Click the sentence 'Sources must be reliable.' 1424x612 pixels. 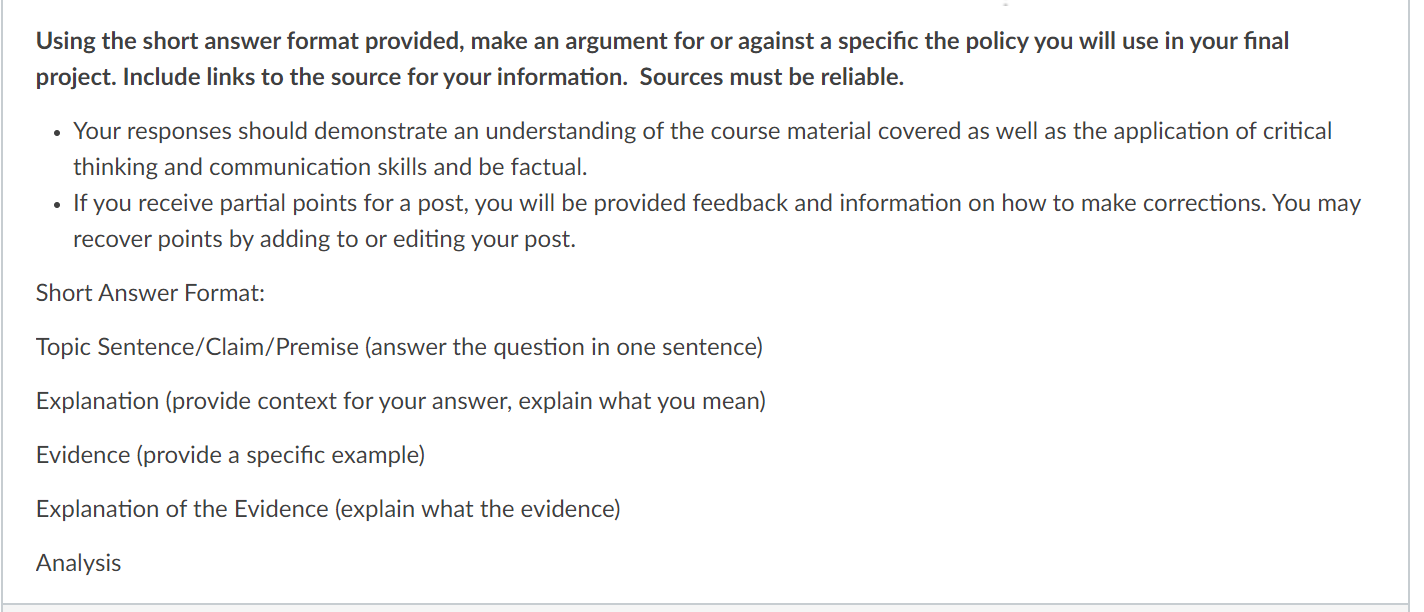[x=771, y=78]
